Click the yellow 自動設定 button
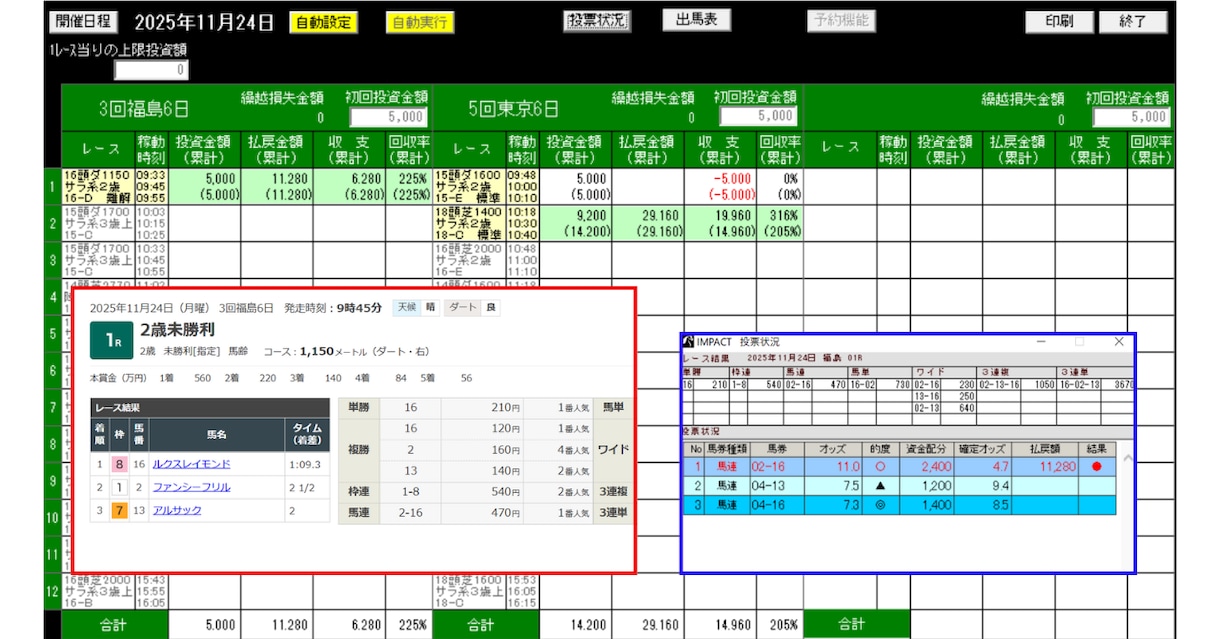This screenshot has height=639, width=1220. [324, 22]
